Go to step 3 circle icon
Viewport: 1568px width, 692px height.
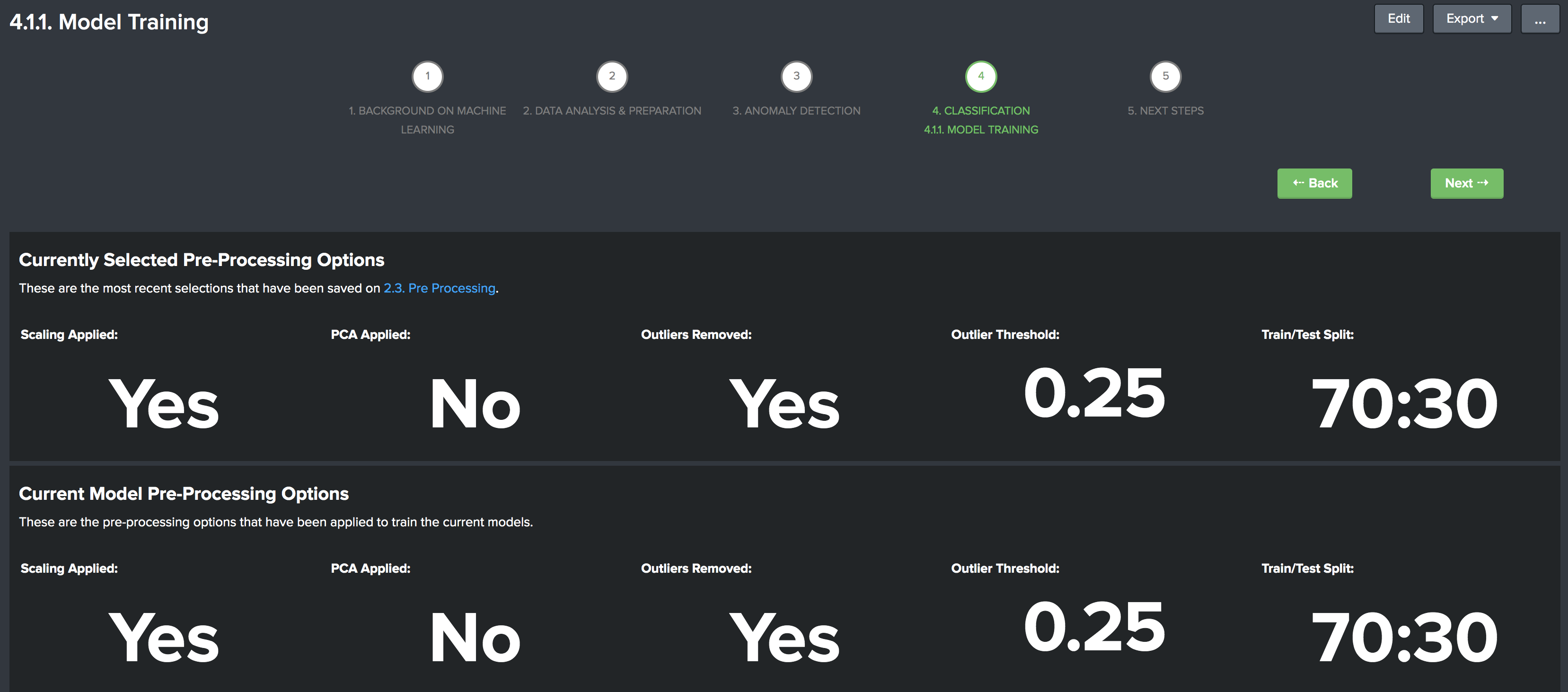[796, 76]
